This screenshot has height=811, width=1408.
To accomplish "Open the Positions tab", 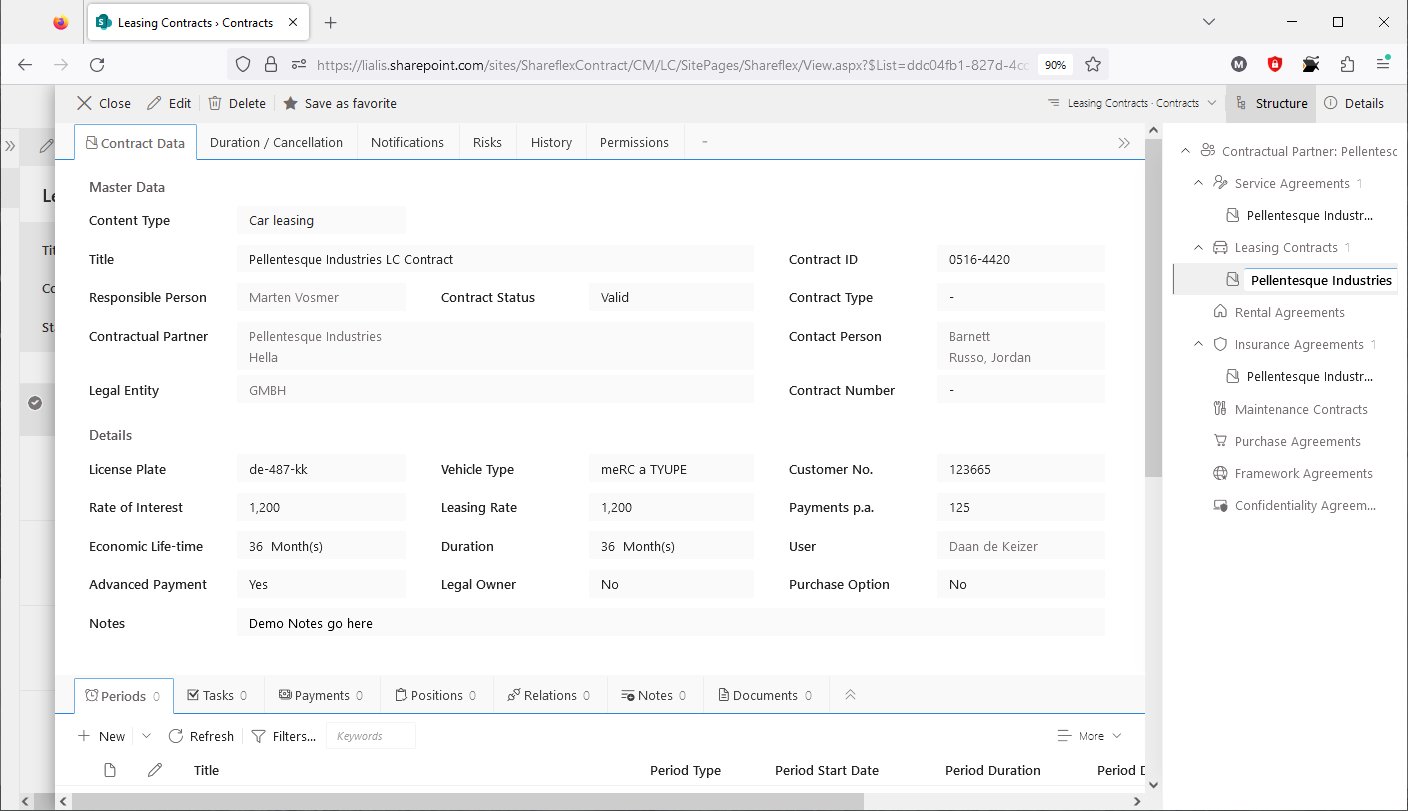I will (x=437, y=695).
